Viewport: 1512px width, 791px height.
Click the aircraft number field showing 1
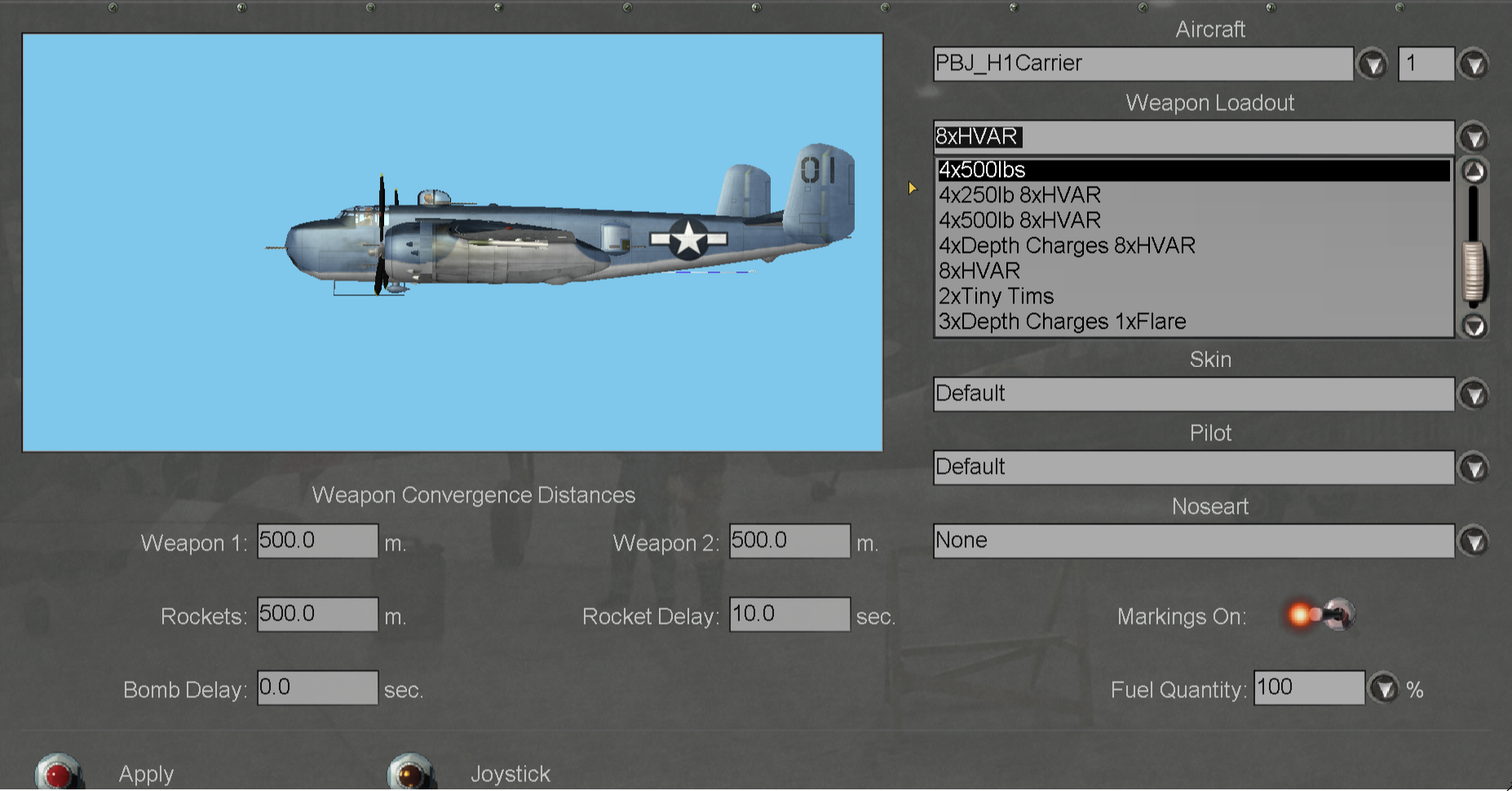1426,64
